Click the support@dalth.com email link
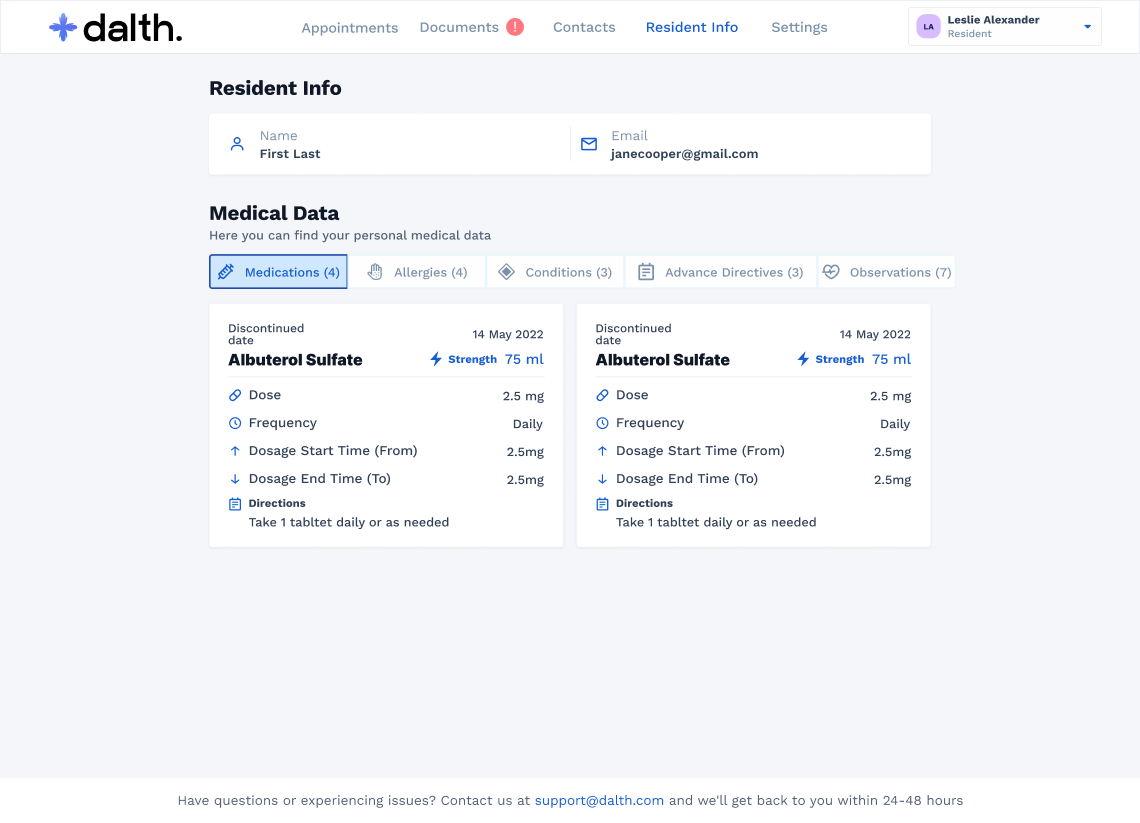 click(599, 800)
